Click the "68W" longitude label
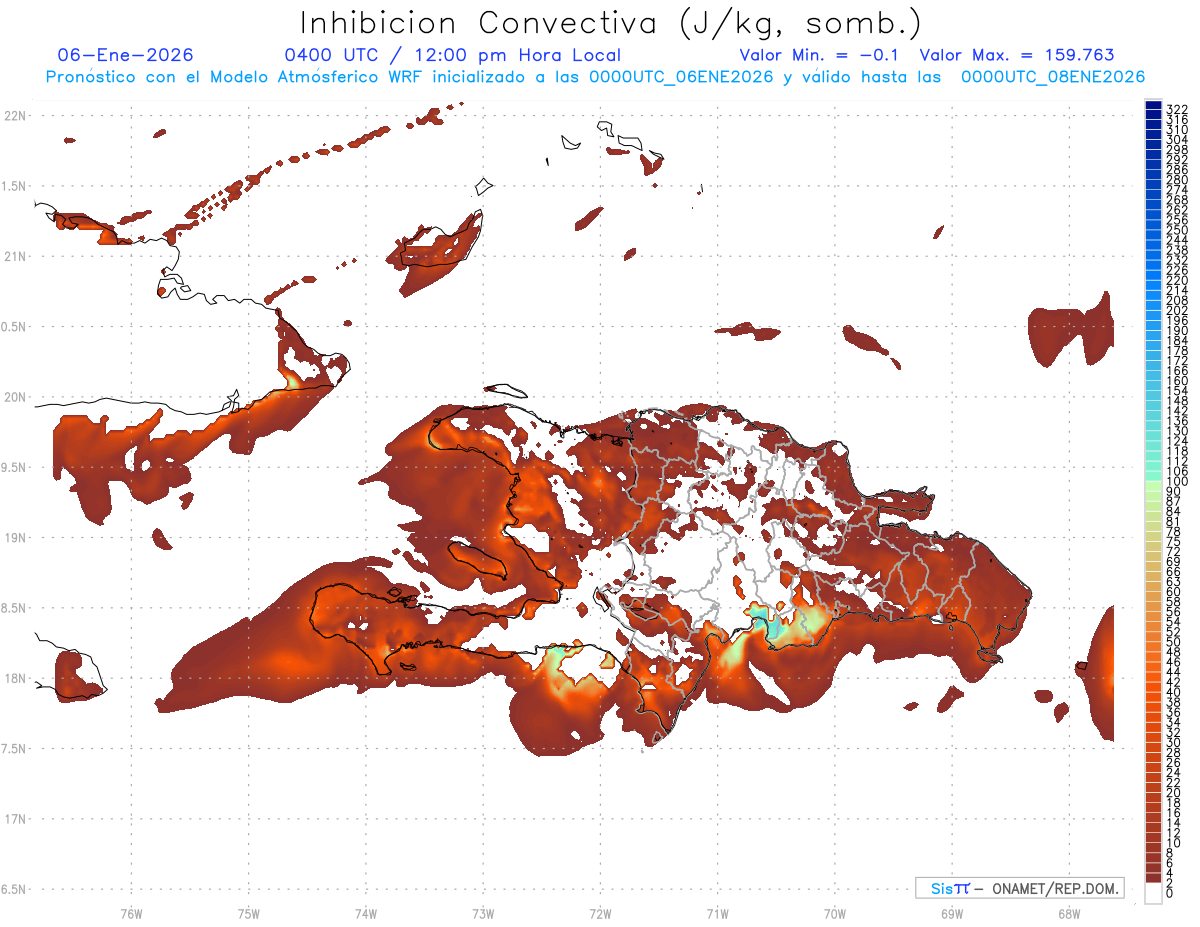Viewport: 1200px width, 927px height. tap(1068, 913)
